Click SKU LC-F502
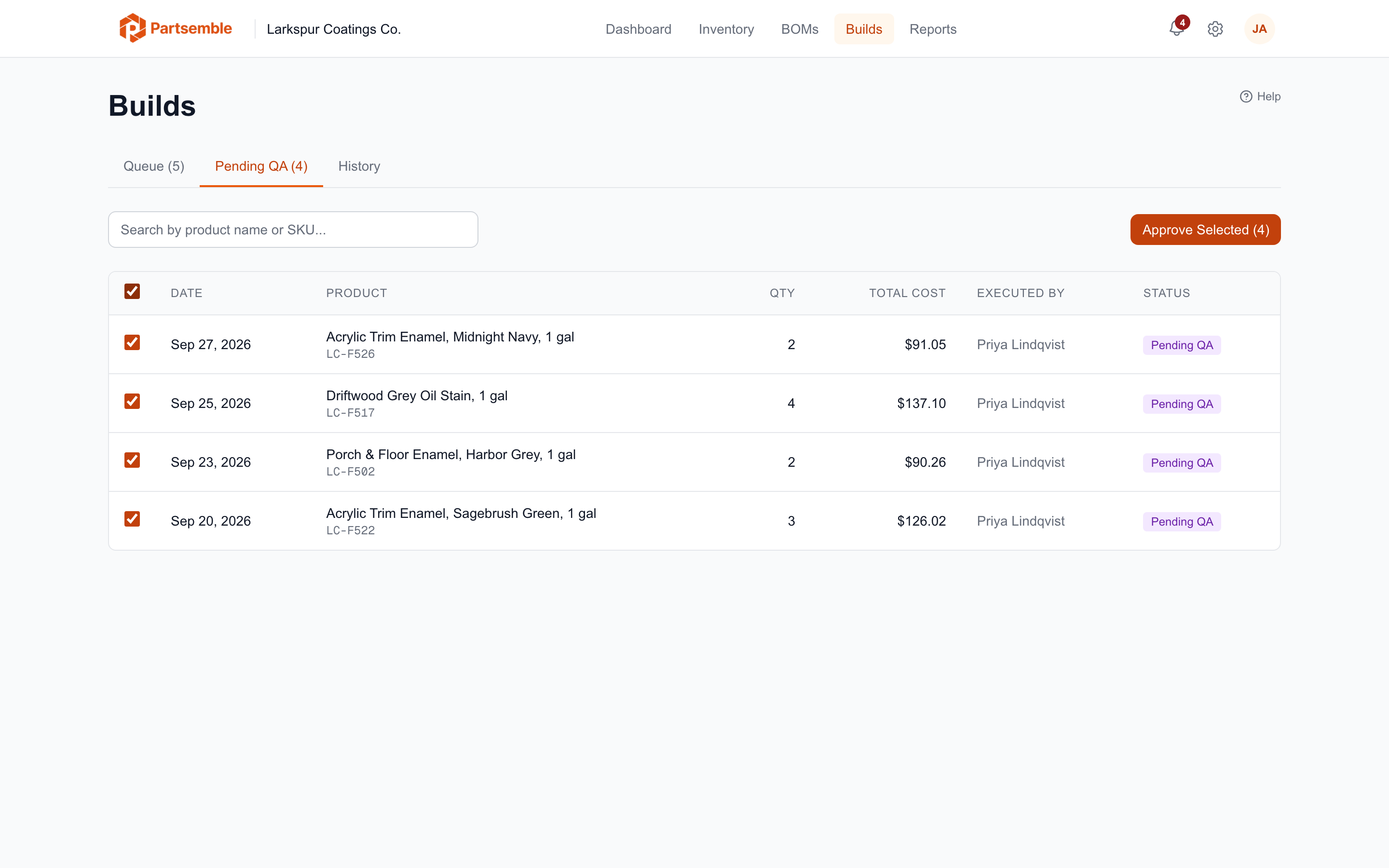The height and width of the screenshot is (868, 1389). (x=350, y=472)
